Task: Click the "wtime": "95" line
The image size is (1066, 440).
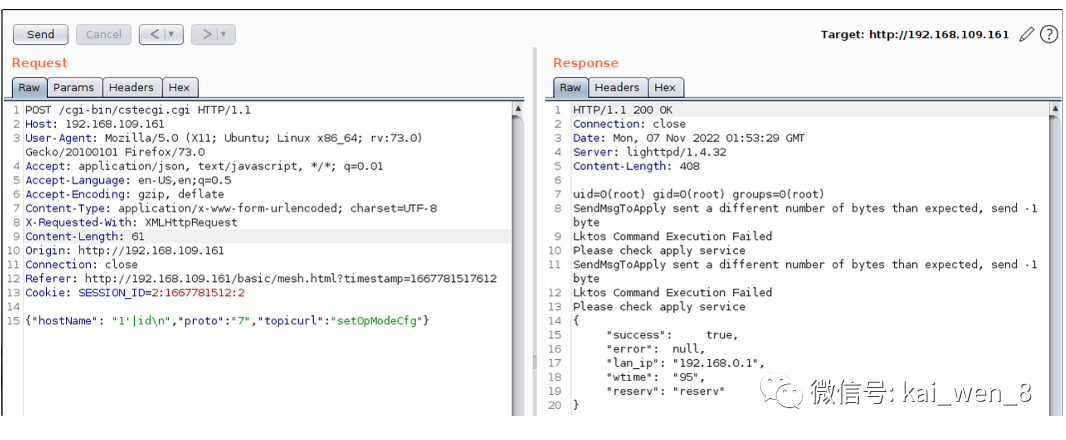Action: 655,377
